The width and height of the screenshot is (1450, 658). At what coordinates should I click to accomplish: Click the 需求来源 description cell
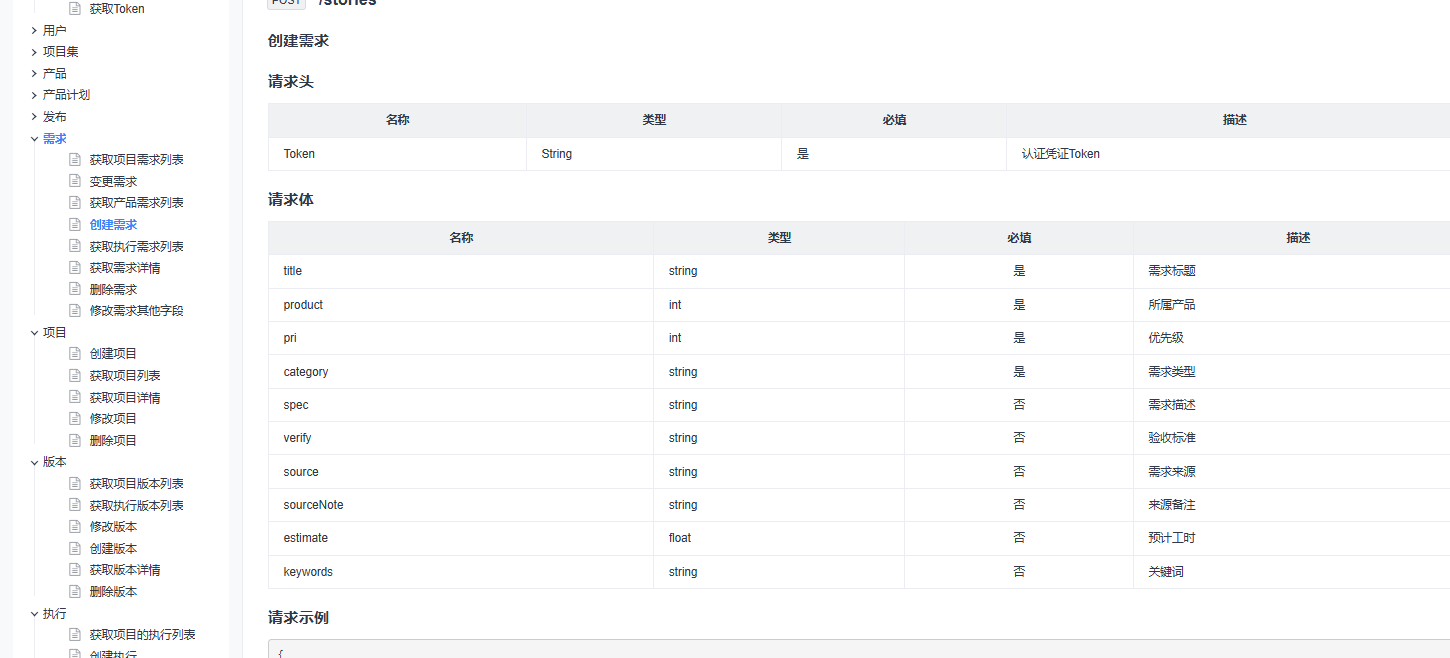[1292, 472]
